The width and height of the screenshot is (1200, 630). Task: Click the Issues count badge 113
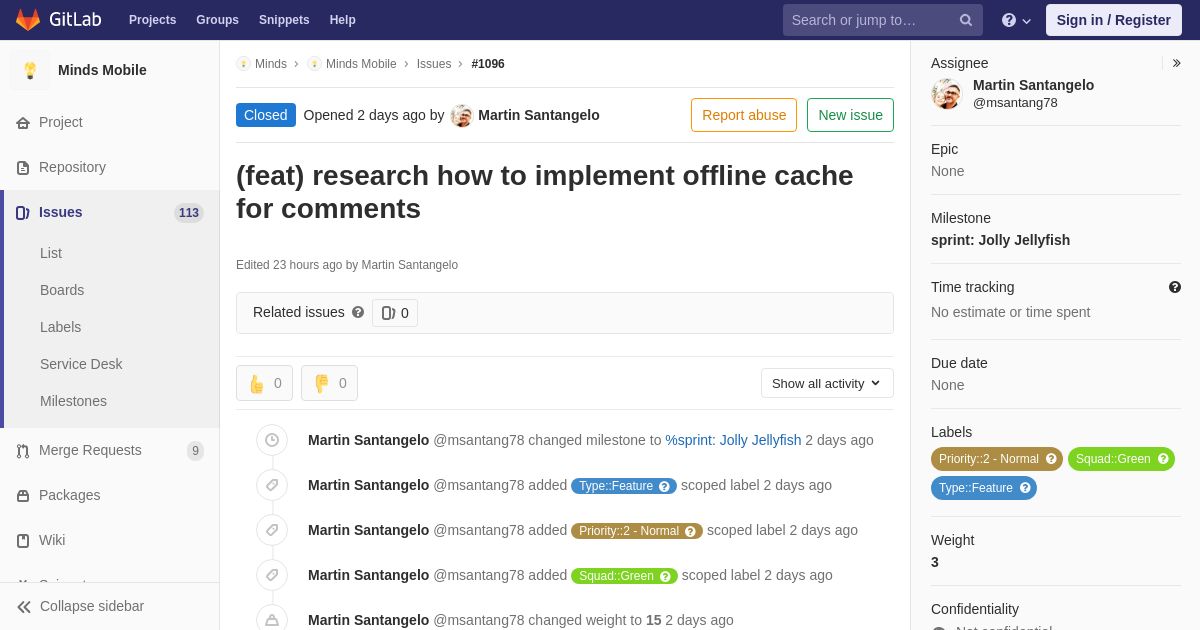pos(189,213)
